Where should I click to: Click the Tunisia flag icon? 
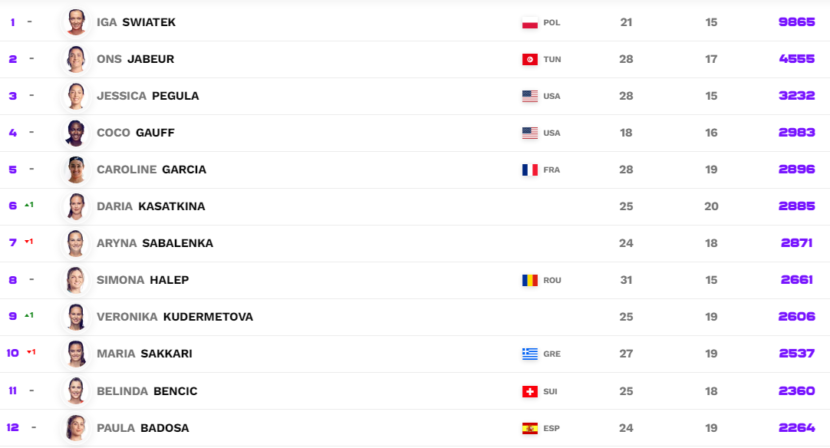529,59
